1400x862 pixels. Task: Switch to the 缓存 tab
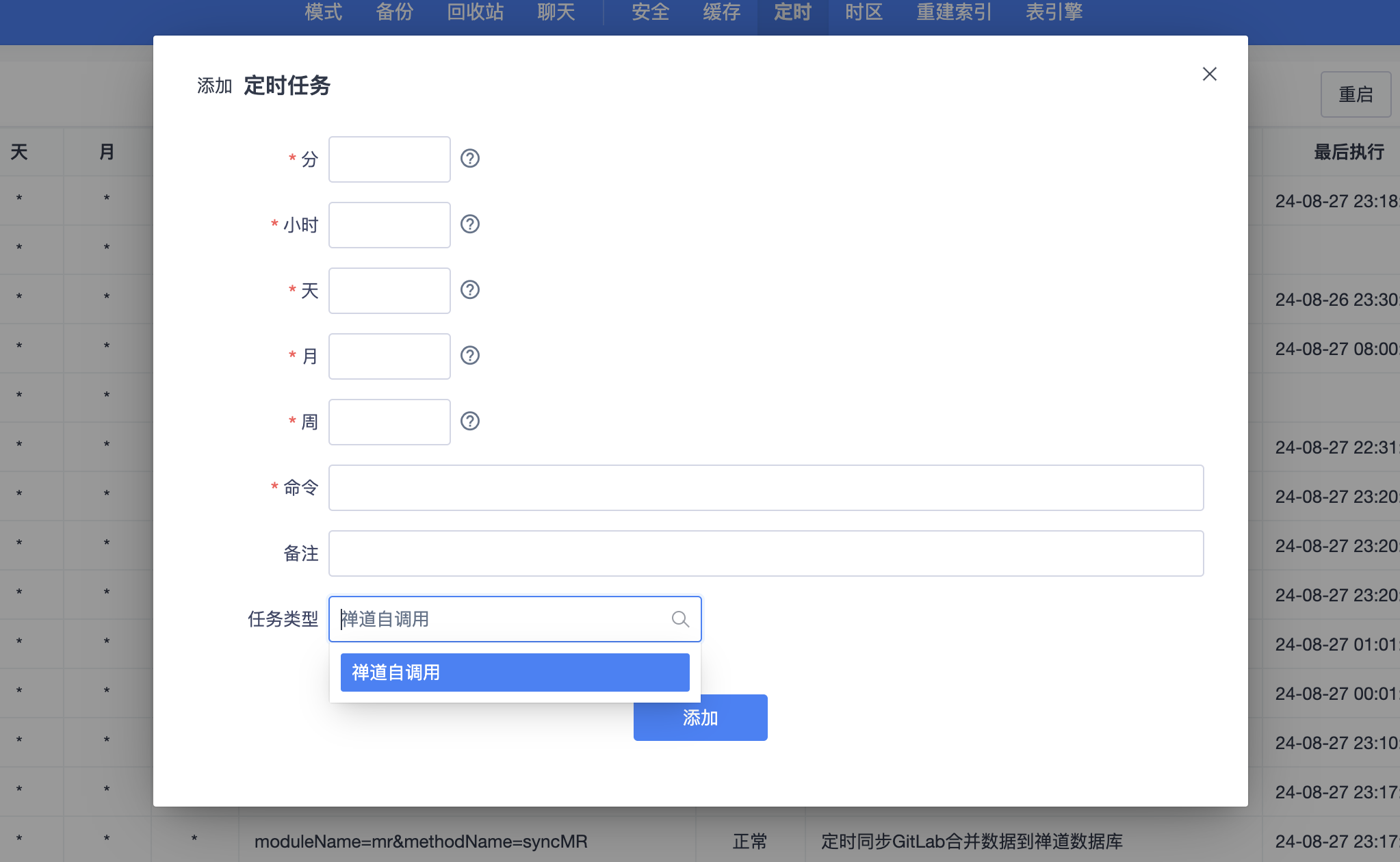(721, 12)
